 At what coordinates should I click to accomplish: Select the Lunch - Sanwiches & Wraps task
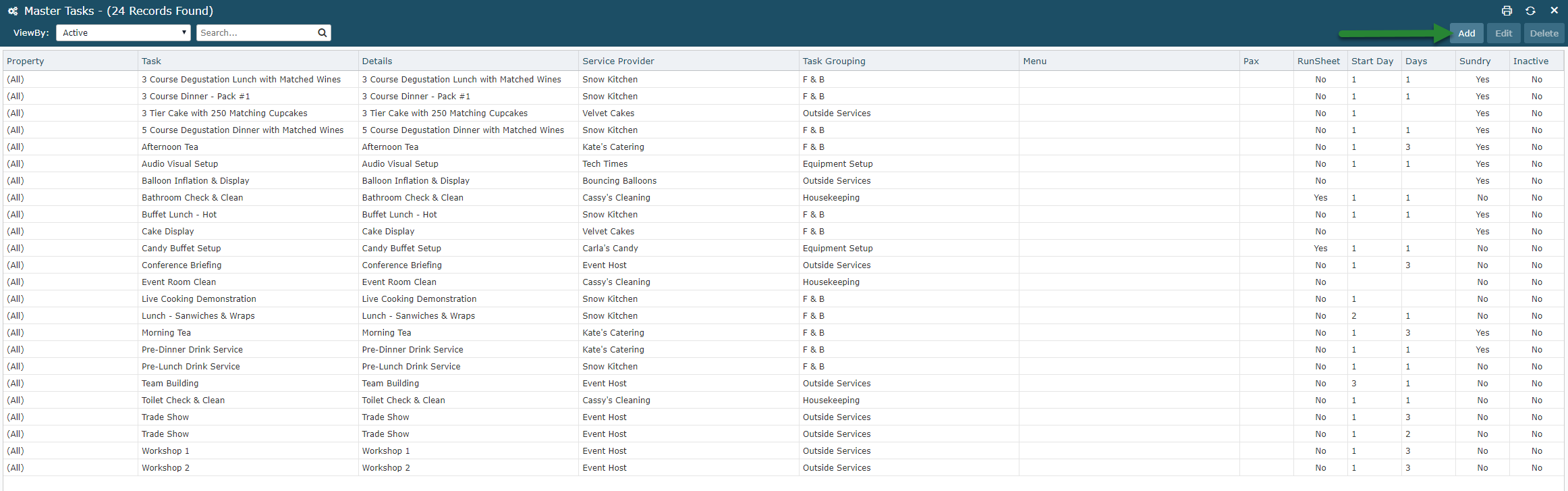pyautogui.click(x=198, y=315)
